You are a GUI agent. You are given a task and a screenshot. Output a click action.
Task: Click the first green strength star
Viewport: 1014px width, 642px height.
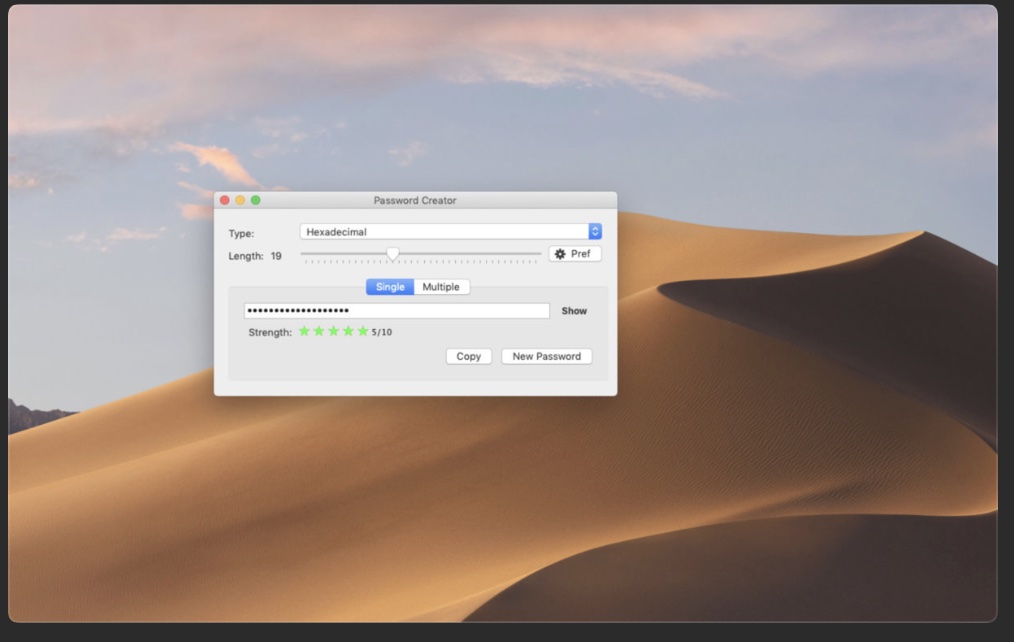[x=304, y=332]
